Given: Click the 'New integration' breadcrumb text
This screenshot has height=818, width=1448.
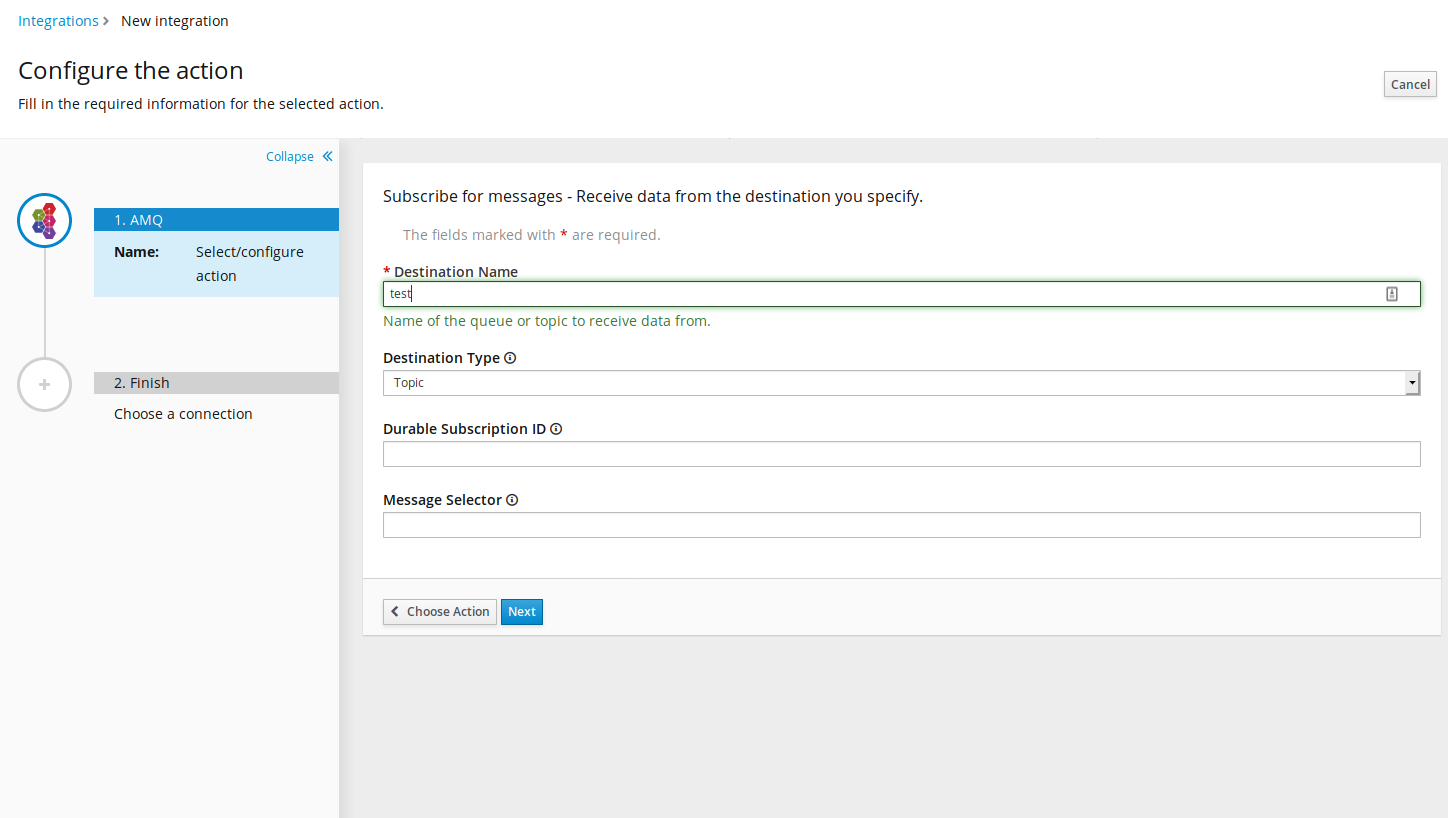Looking at the screenshot, I should click(175, 21).
